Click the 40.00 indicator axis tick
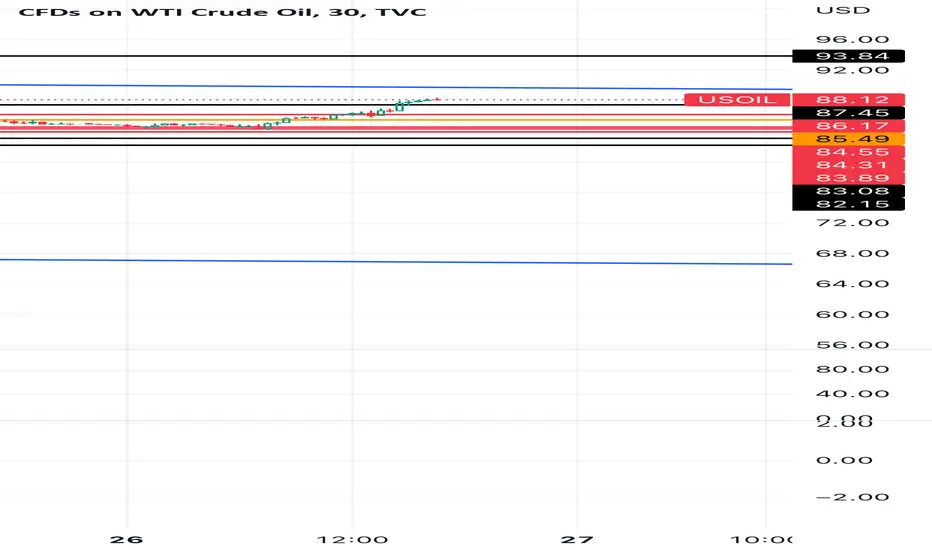 pyautogui.click(x=852, y=394)
